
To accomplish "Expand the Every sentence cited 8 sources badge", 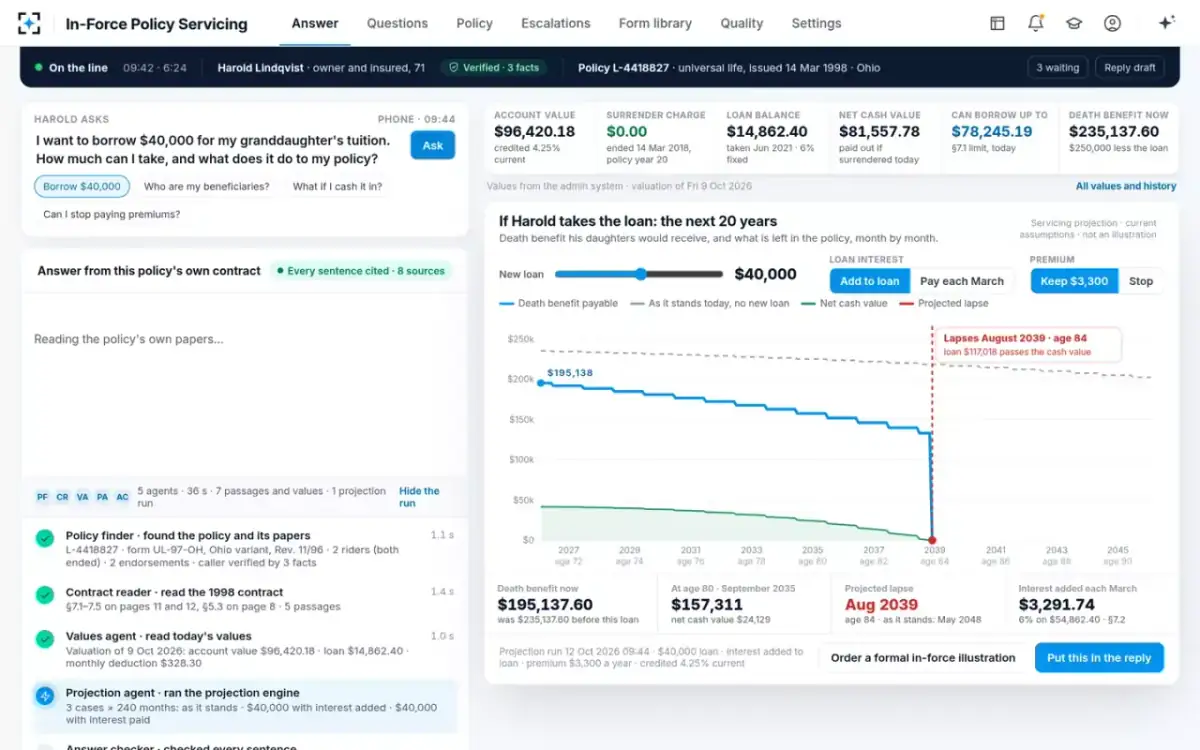I will coord(361,271).
